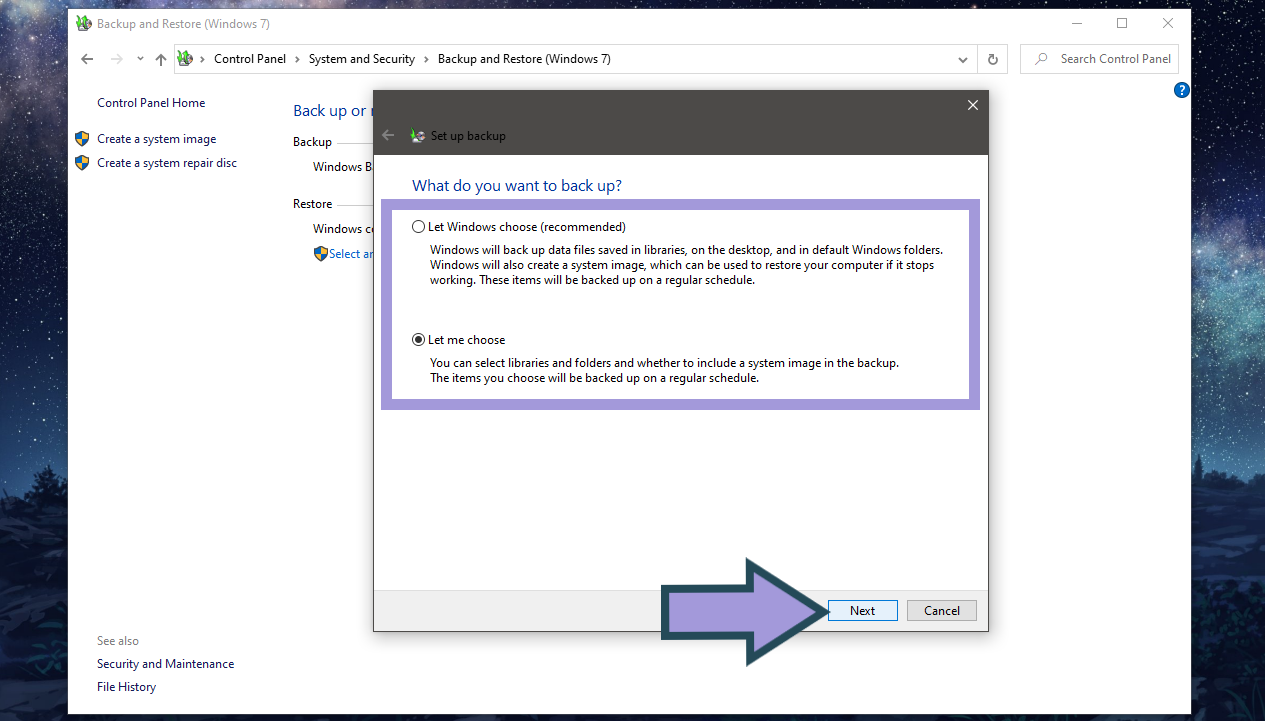Click the 'What do you want to back up?' heading

[517, 186]
